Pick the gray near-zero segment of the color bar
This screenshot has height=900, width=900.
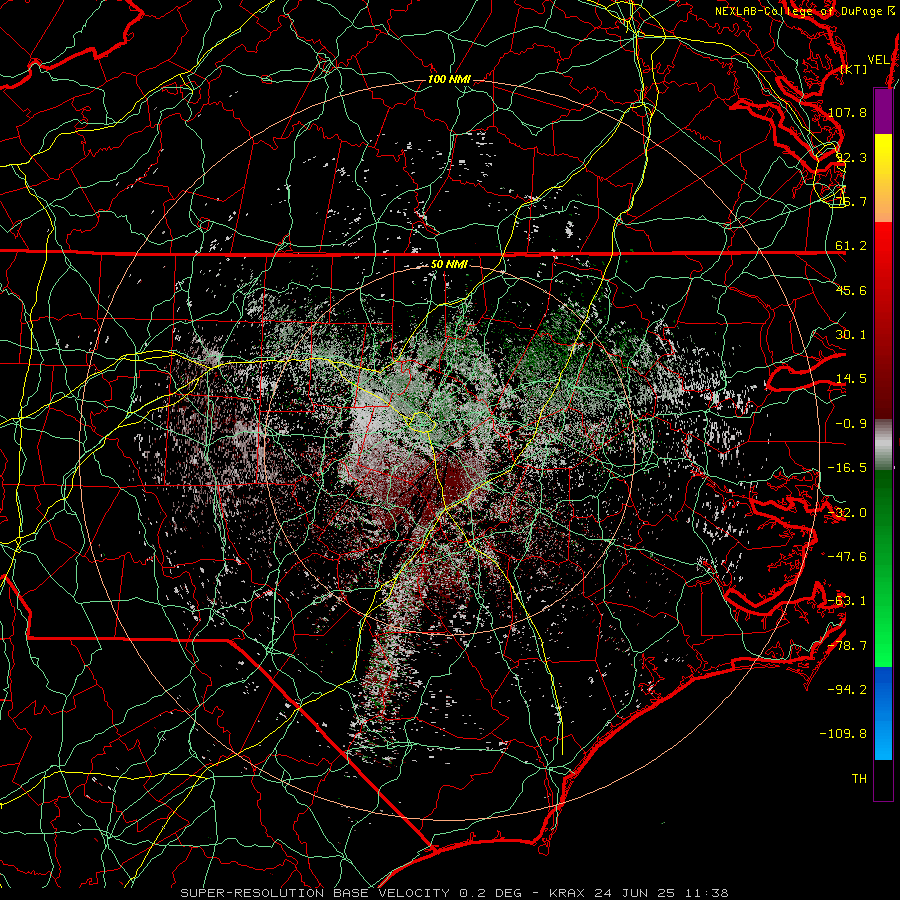[883, 445]
